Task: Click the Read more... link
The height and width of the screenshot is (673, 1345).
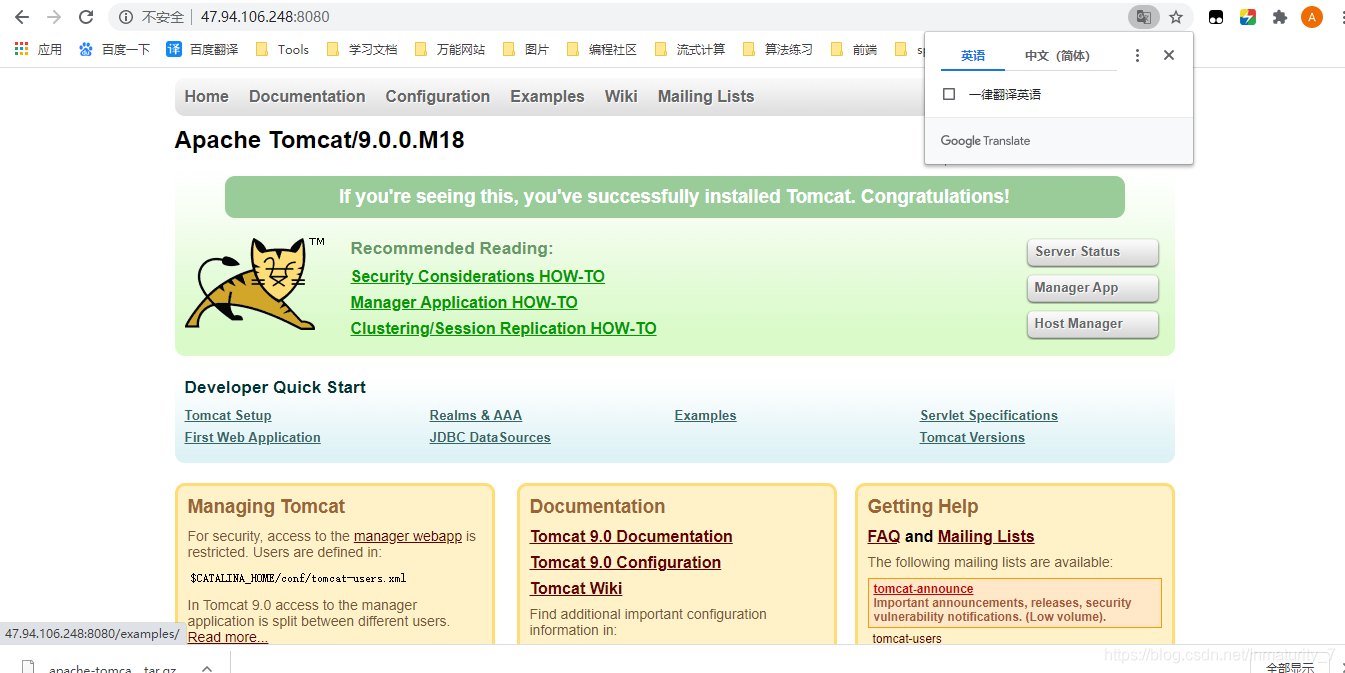Action: [228, 637]
